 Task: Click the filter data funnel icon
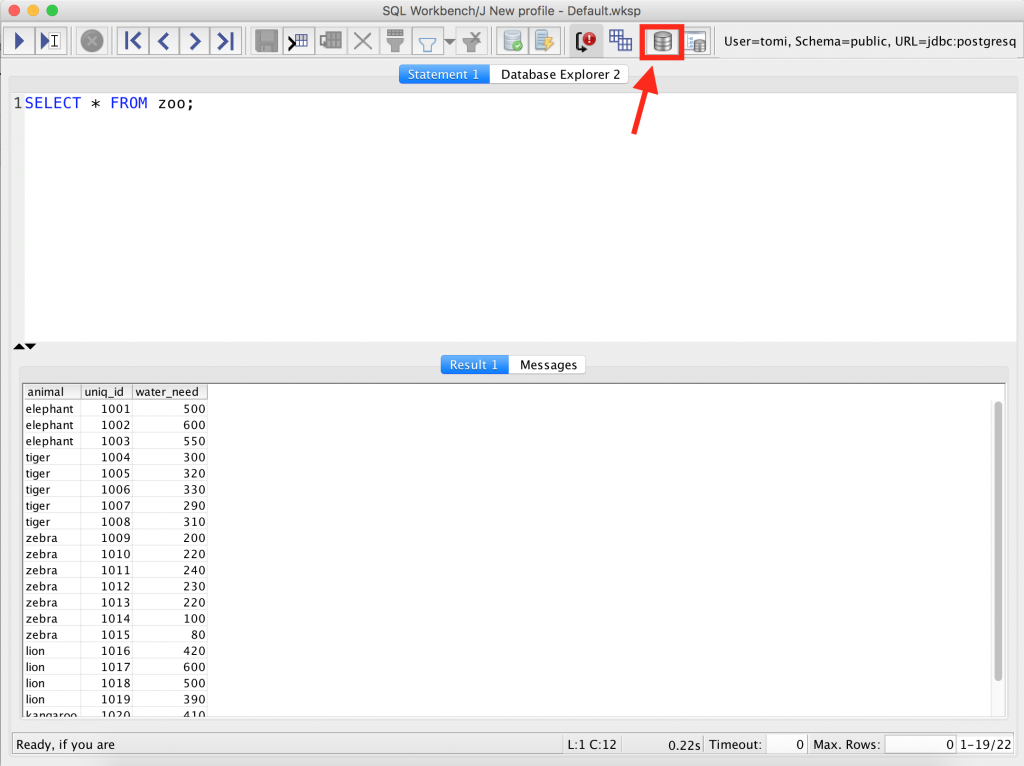click(x=427, y=40)
